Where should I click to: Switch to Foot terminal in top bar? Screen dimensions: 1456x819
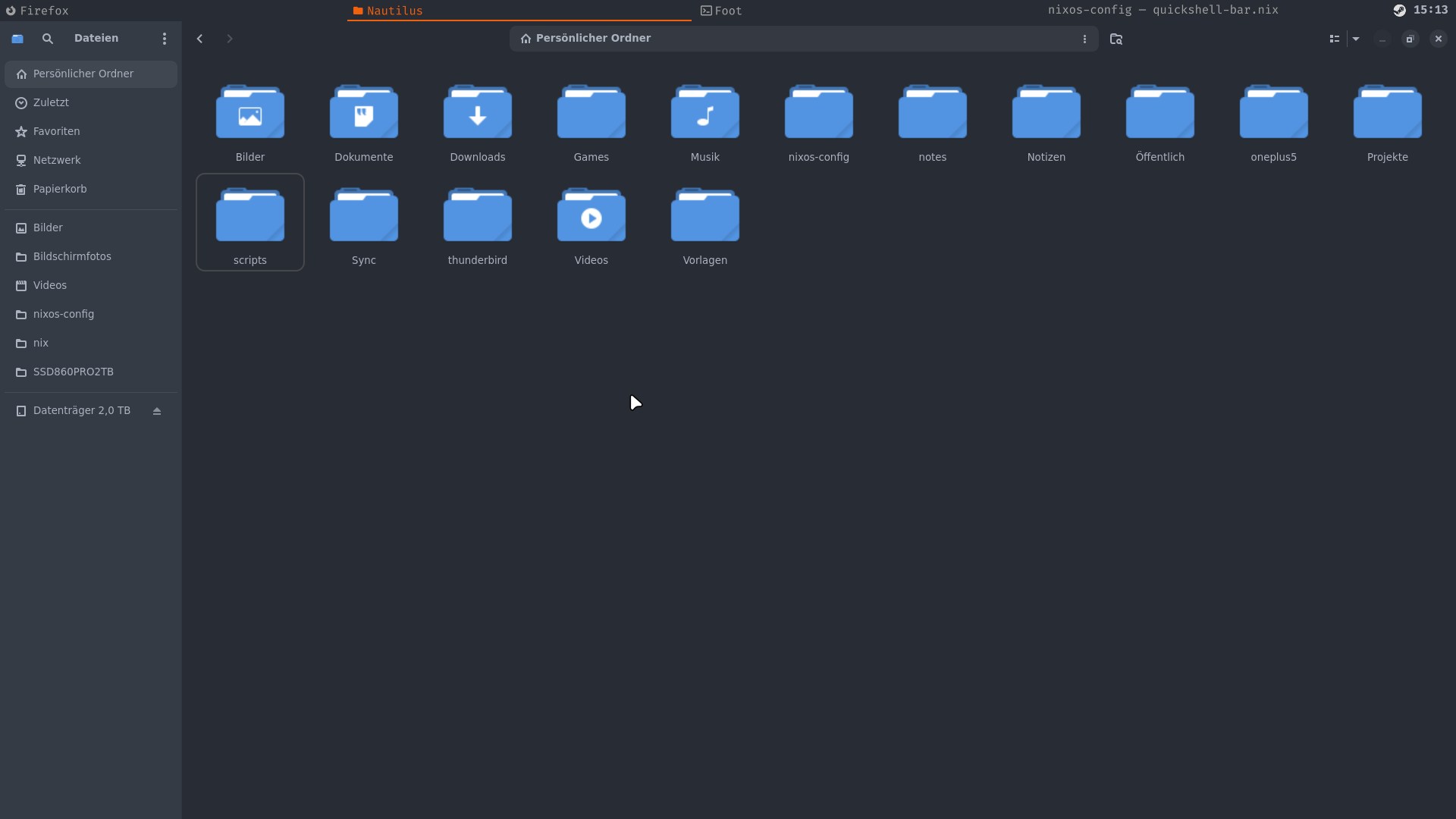click(865, 11)
